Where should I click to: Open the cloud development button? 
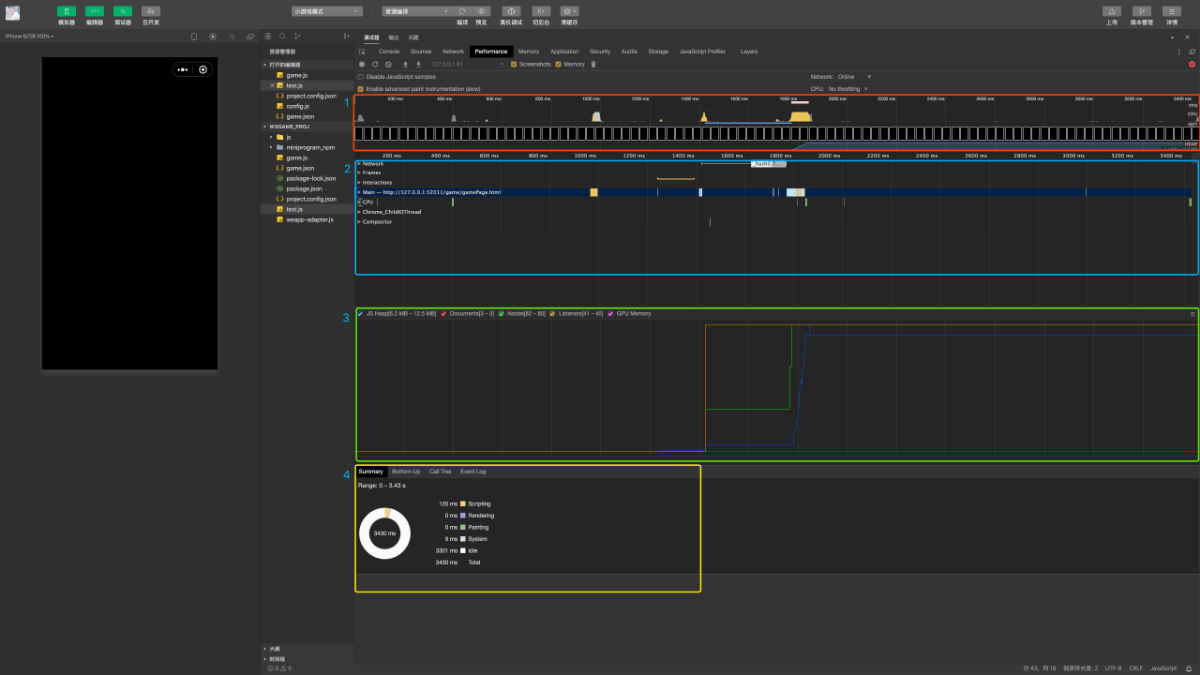150,11
